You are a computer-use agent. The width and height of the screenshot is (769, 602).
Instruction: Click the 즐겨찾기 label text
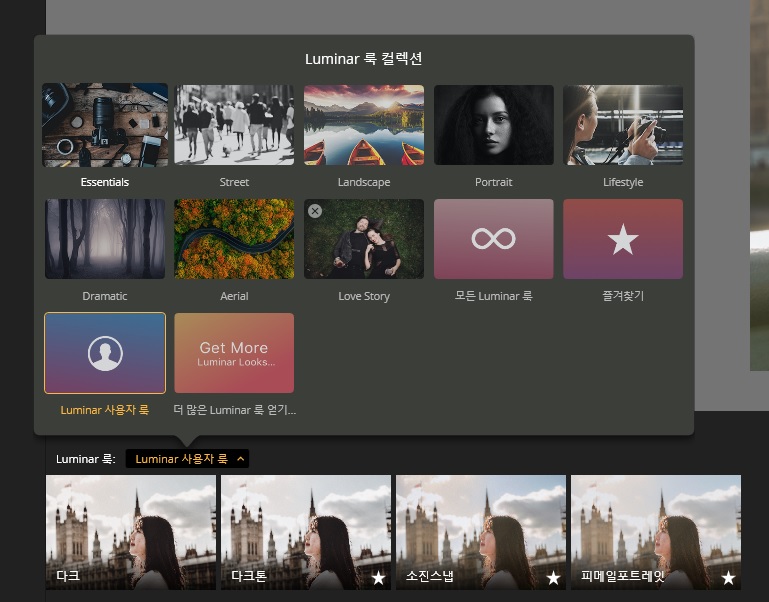[623, 296]
